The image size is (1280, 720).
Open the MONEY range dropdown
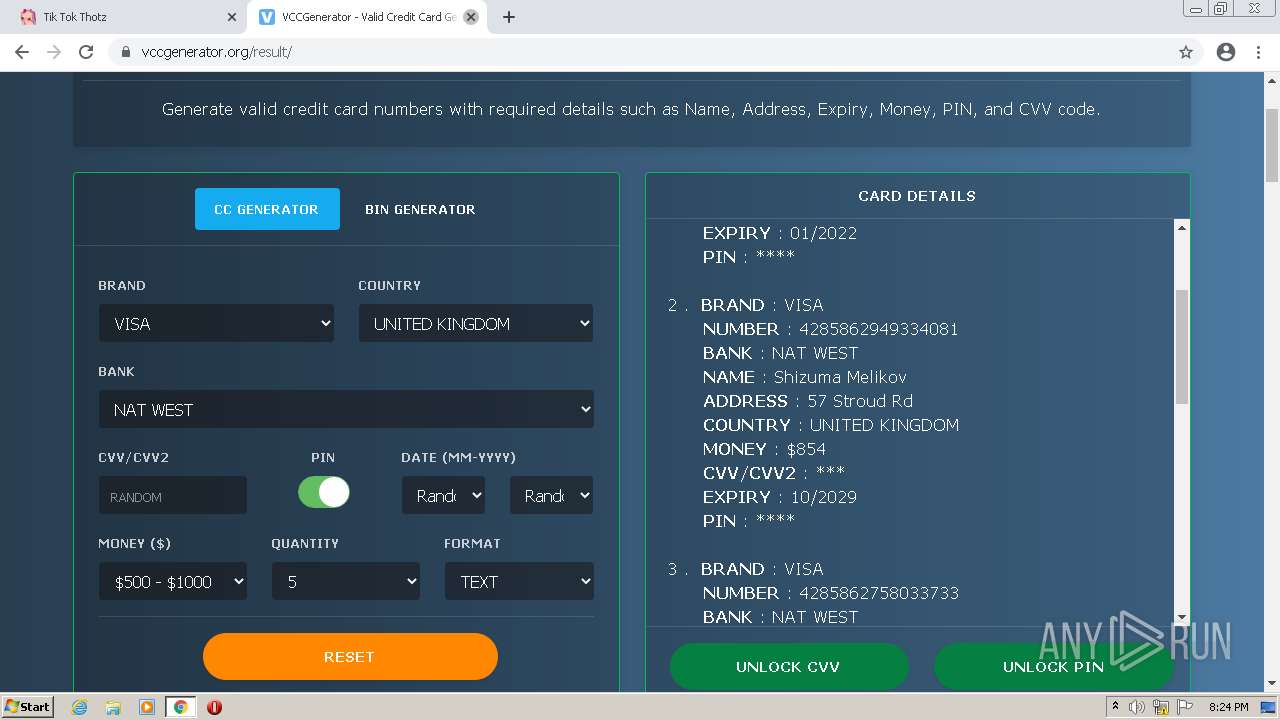pos(173,581)
